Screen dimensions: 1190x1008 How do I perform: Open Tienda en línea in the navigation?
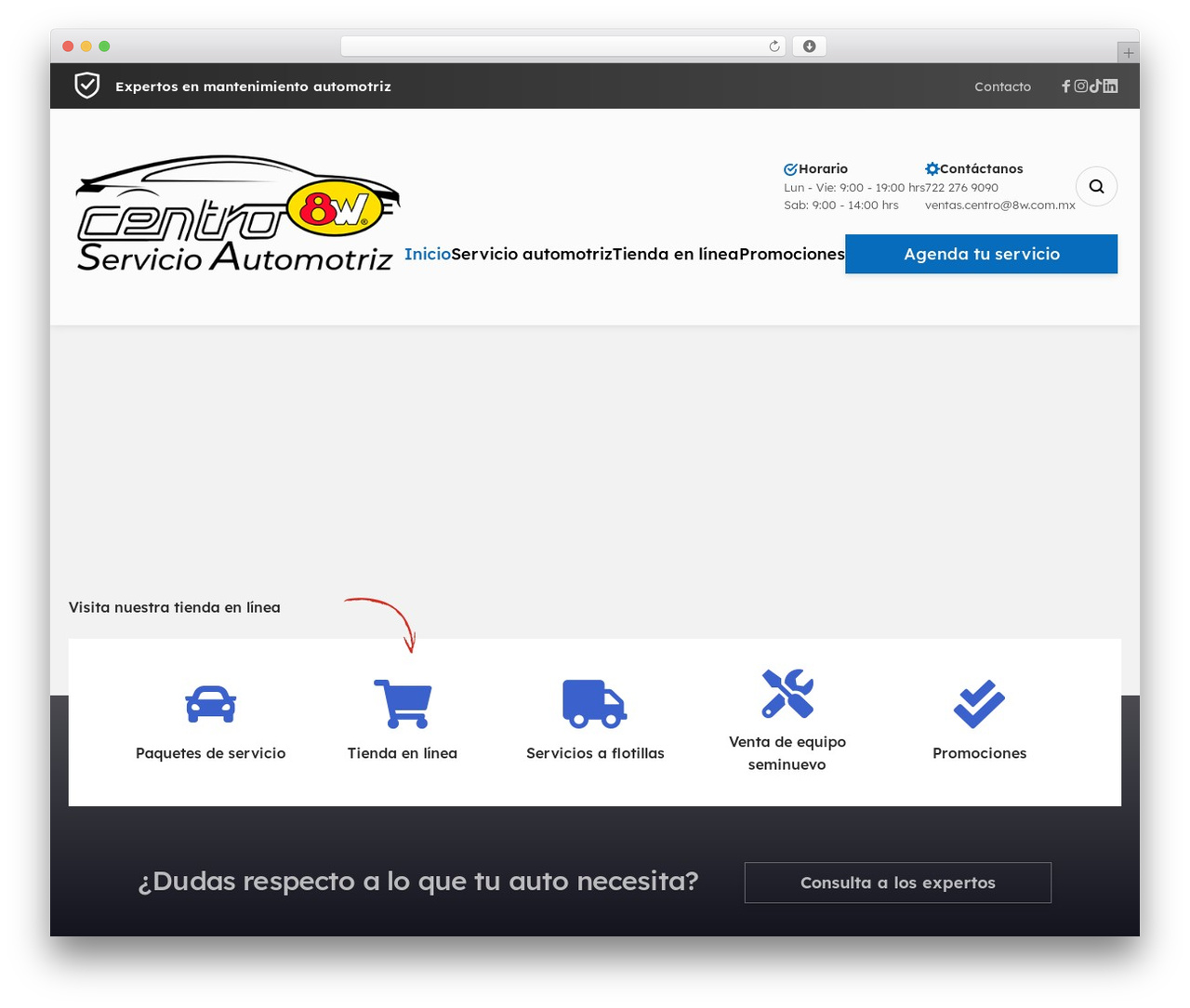pyautogui.click(x=676, y=254)
